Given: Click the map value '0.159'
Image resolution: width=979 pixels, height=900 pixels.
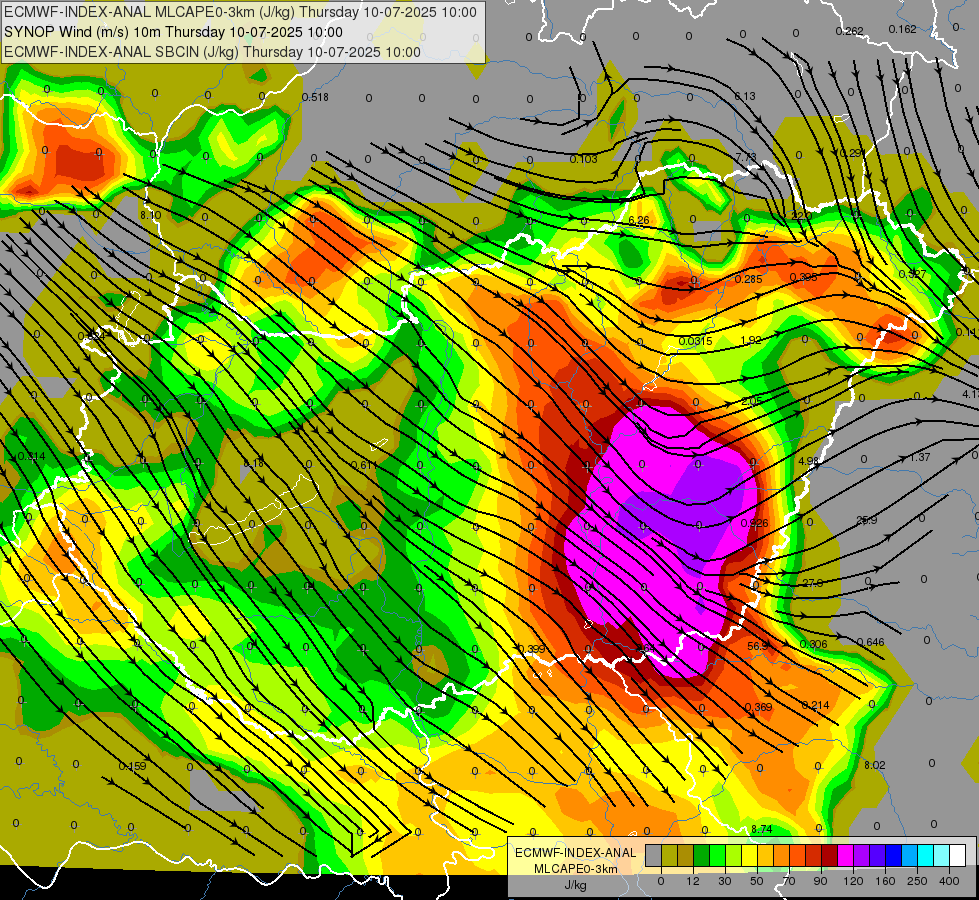Looking at the screenshot, I should pyautogui.click(x=132, y=766).
